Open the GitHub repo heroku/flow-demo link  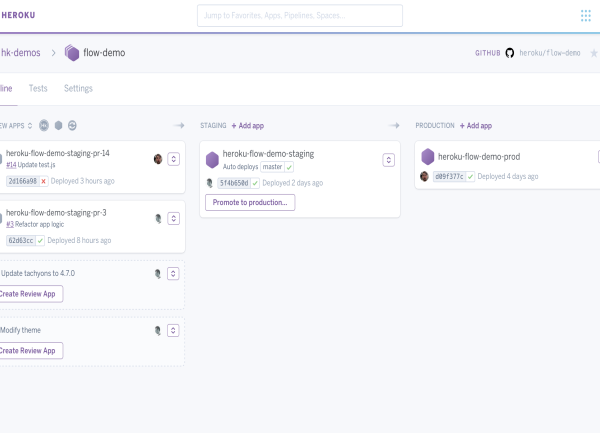(x=549, y=53)
